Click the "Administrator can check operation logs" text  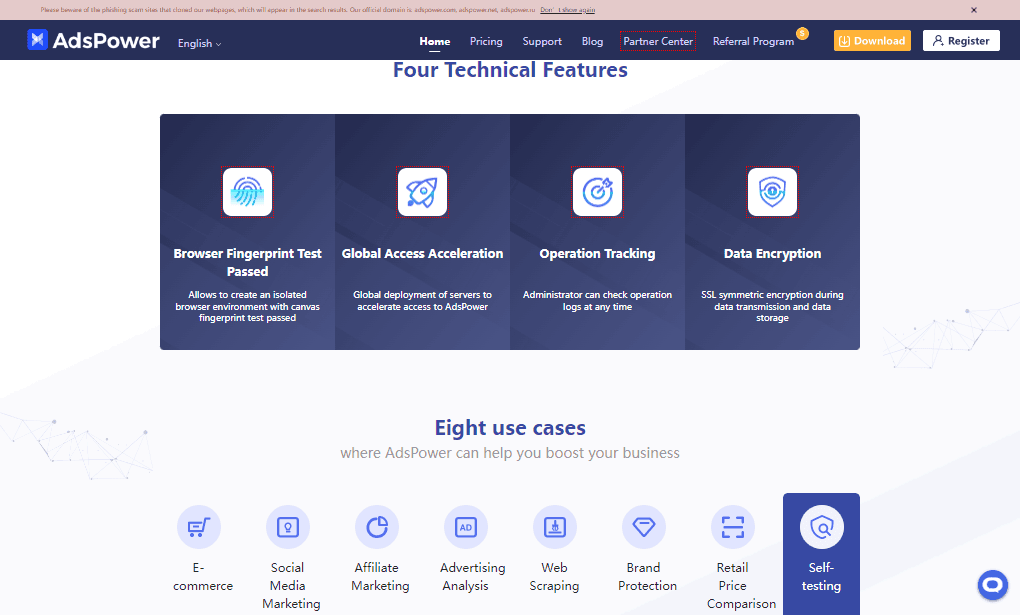coord(597,301)
